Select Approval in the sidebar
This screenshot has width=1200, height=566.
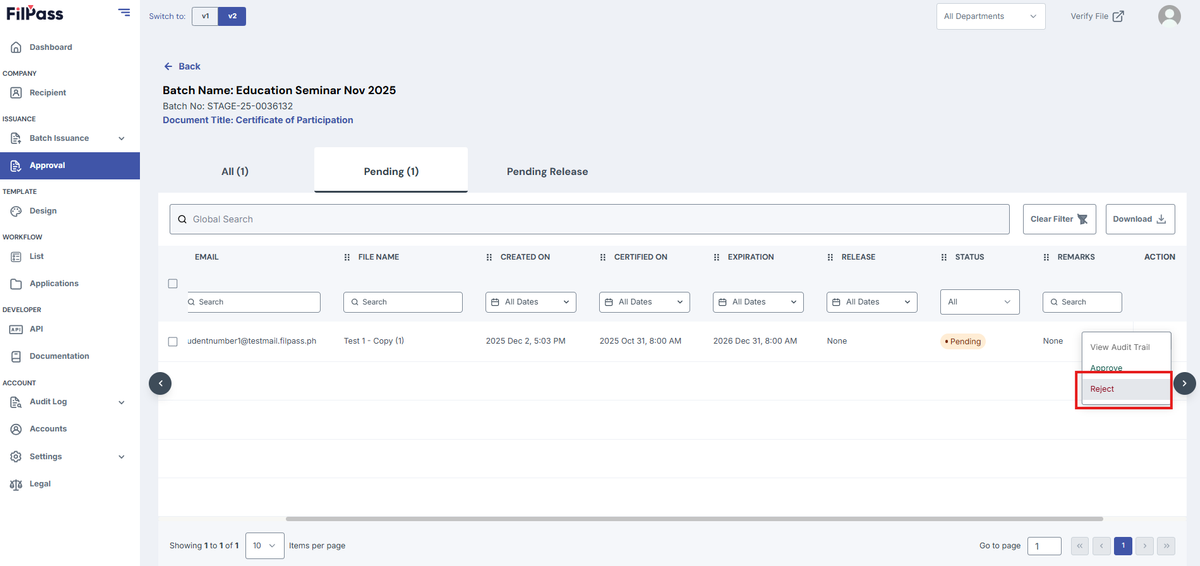70,166
